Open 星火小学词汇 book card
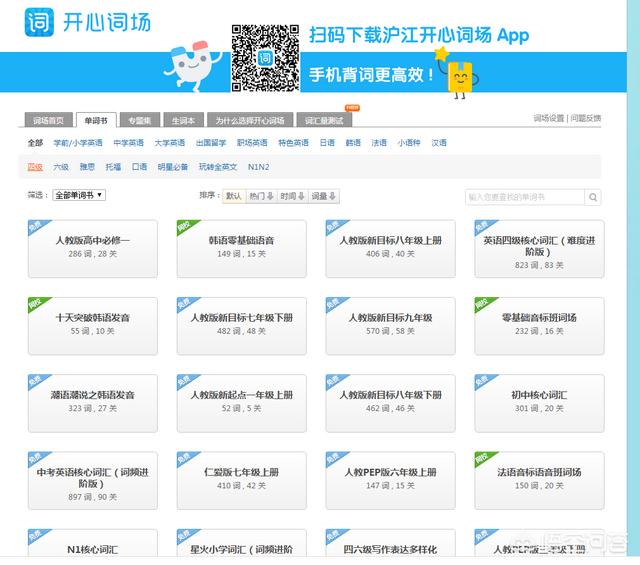This screenshot has height=565, width=640. (242, 543)
